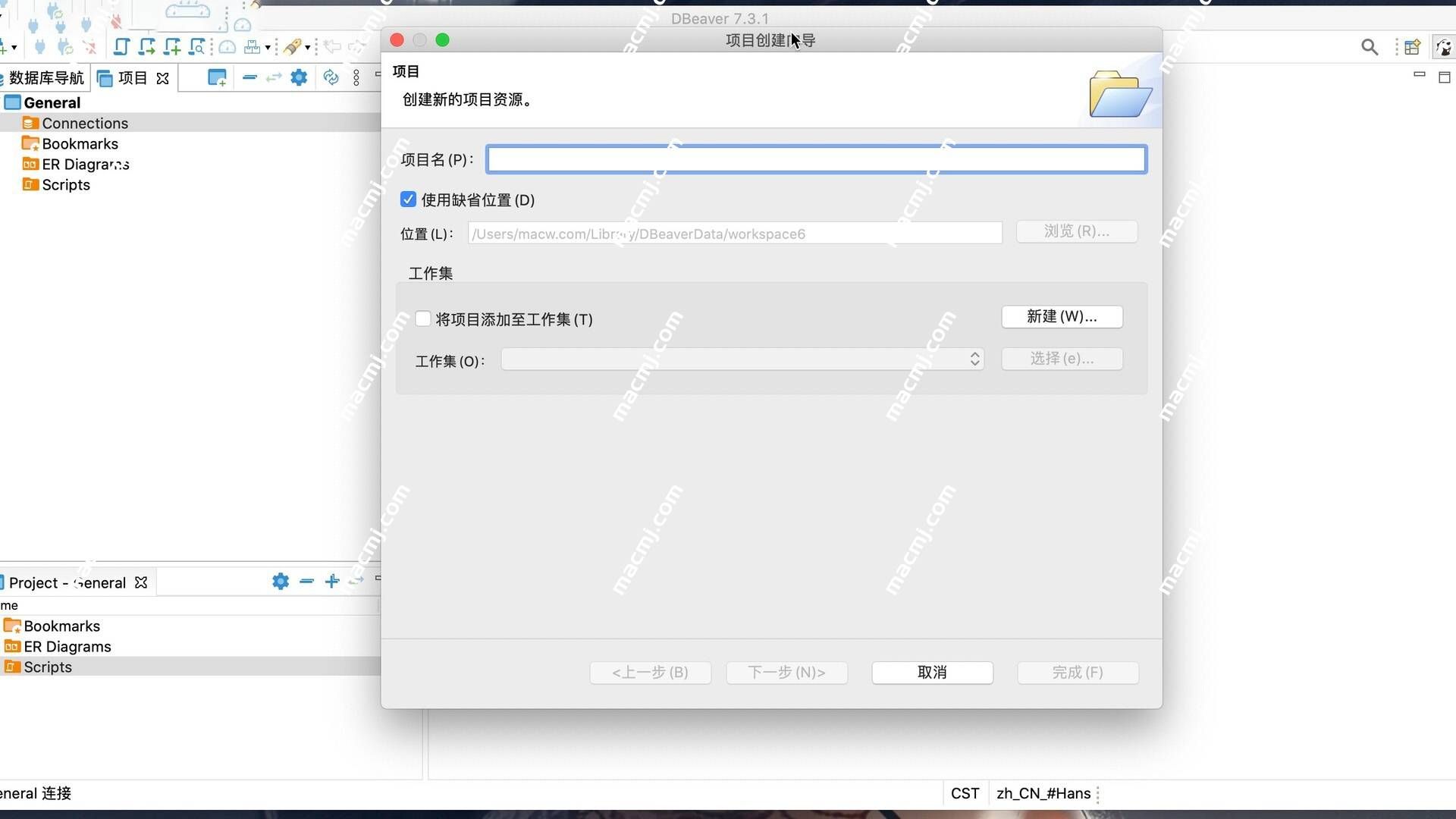Click the 项目名 input field

[x=816, y=160]
